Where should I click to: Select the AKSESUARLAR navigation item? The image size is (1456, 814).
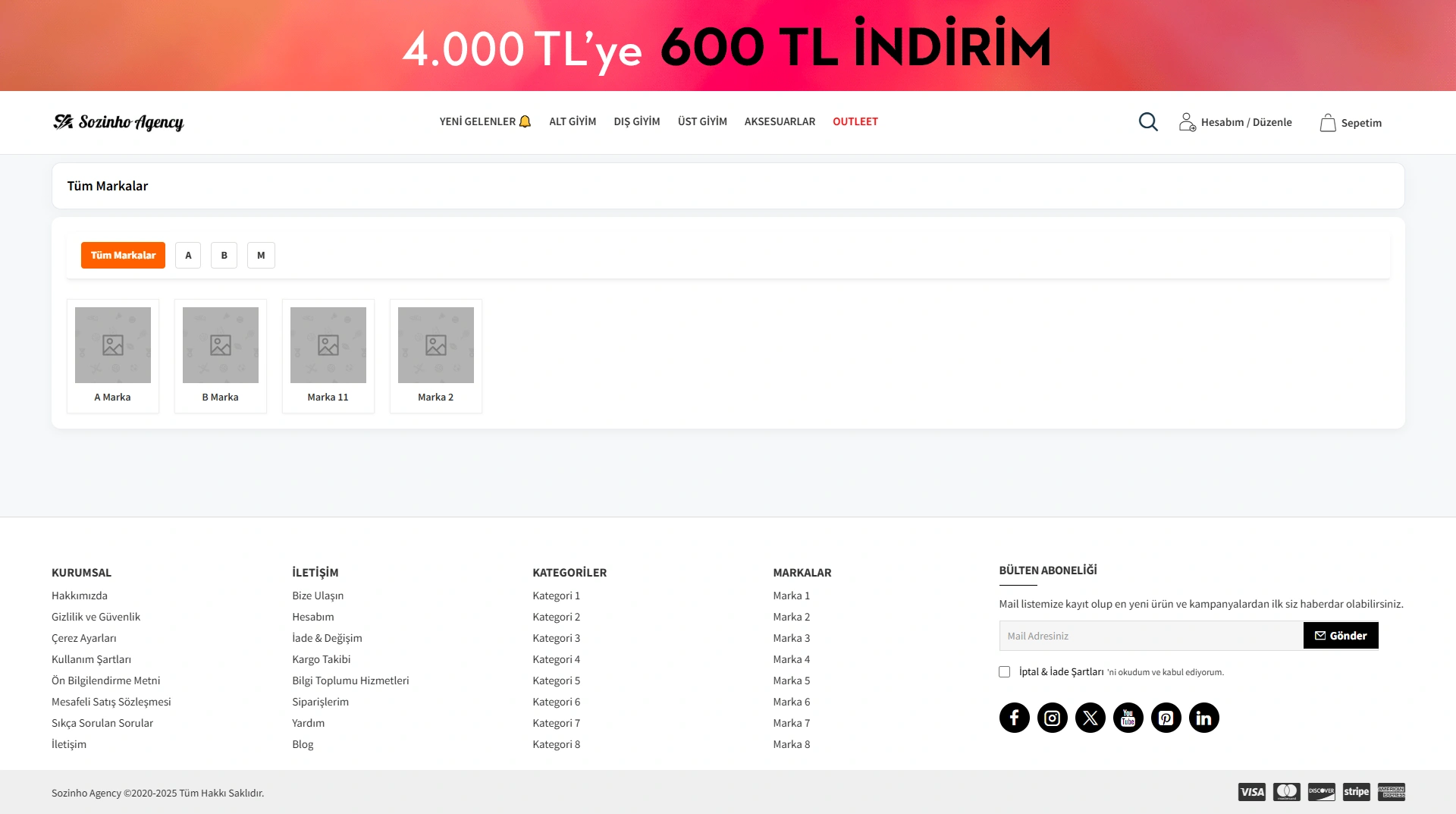coord(780,121)
